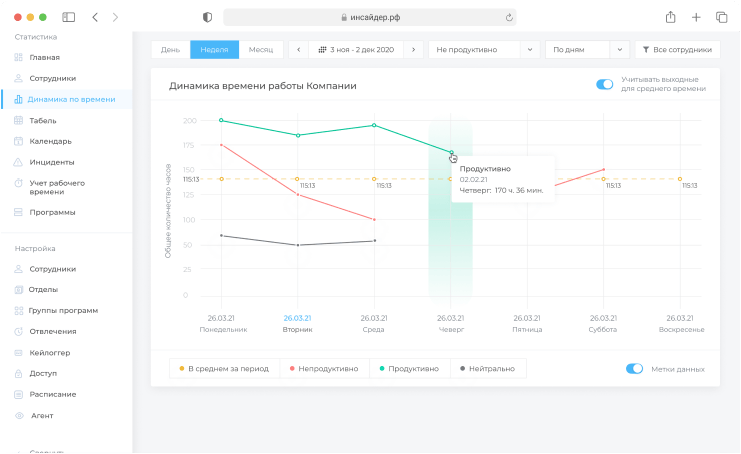The width and height of the screenshot is (741, 454).
Task: Open the Главная sidebar section
Action: [x=44, y=58]
